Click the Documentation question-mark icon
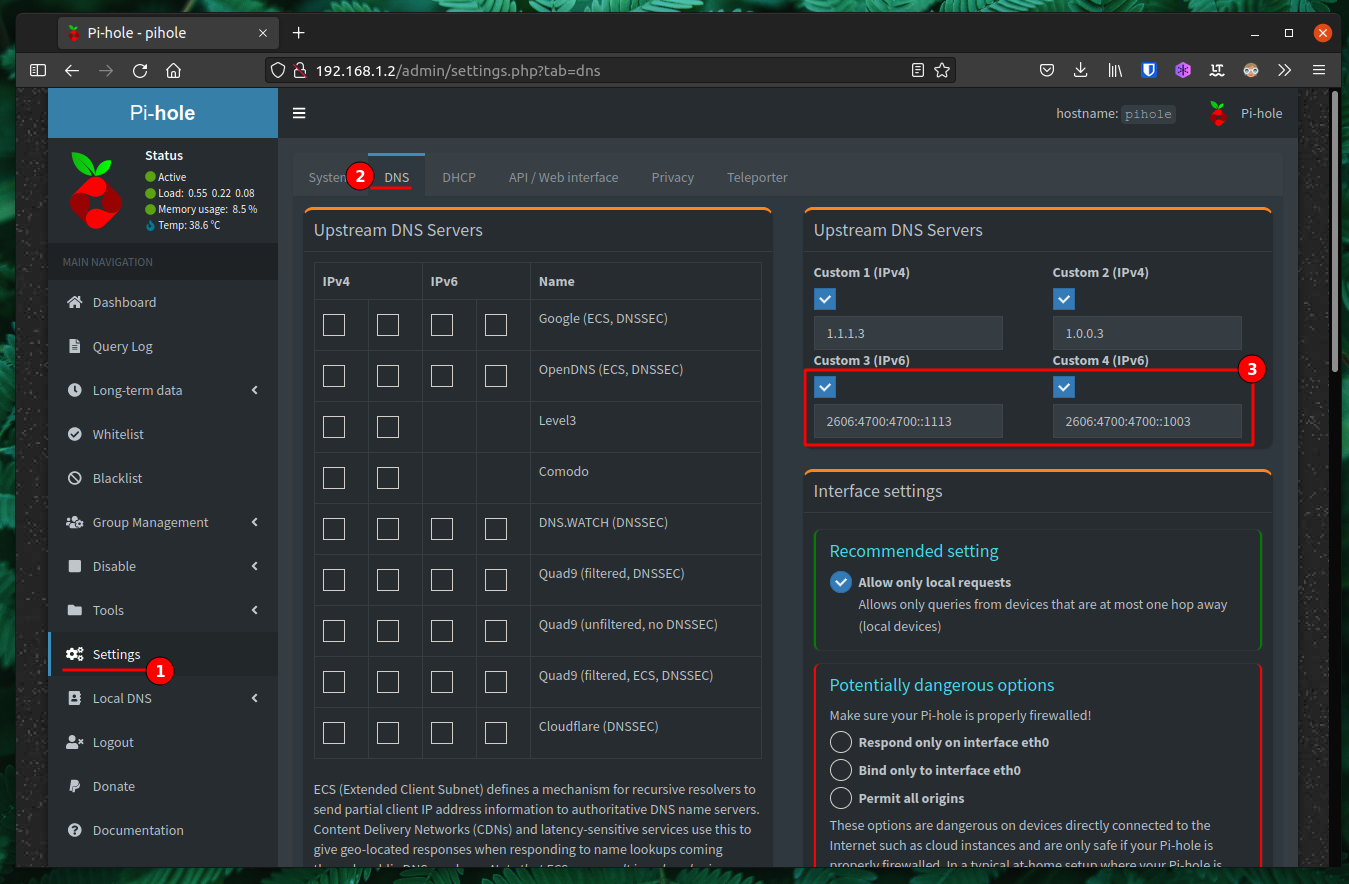This screenshot has height=884, width=1349. pos(74,830)
